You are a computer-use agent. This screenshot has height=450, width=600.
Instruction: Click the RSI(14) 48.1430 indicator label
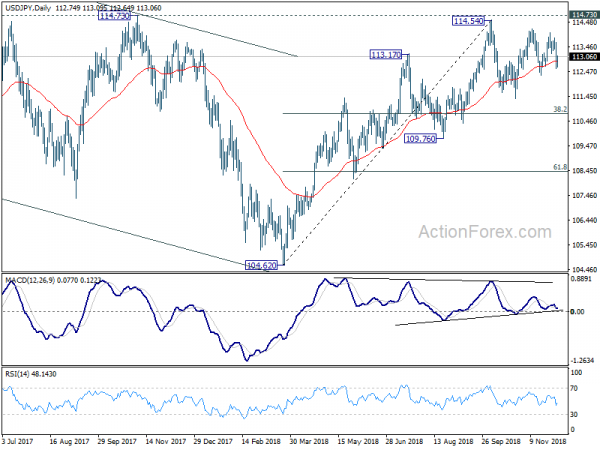click(31, 374)
